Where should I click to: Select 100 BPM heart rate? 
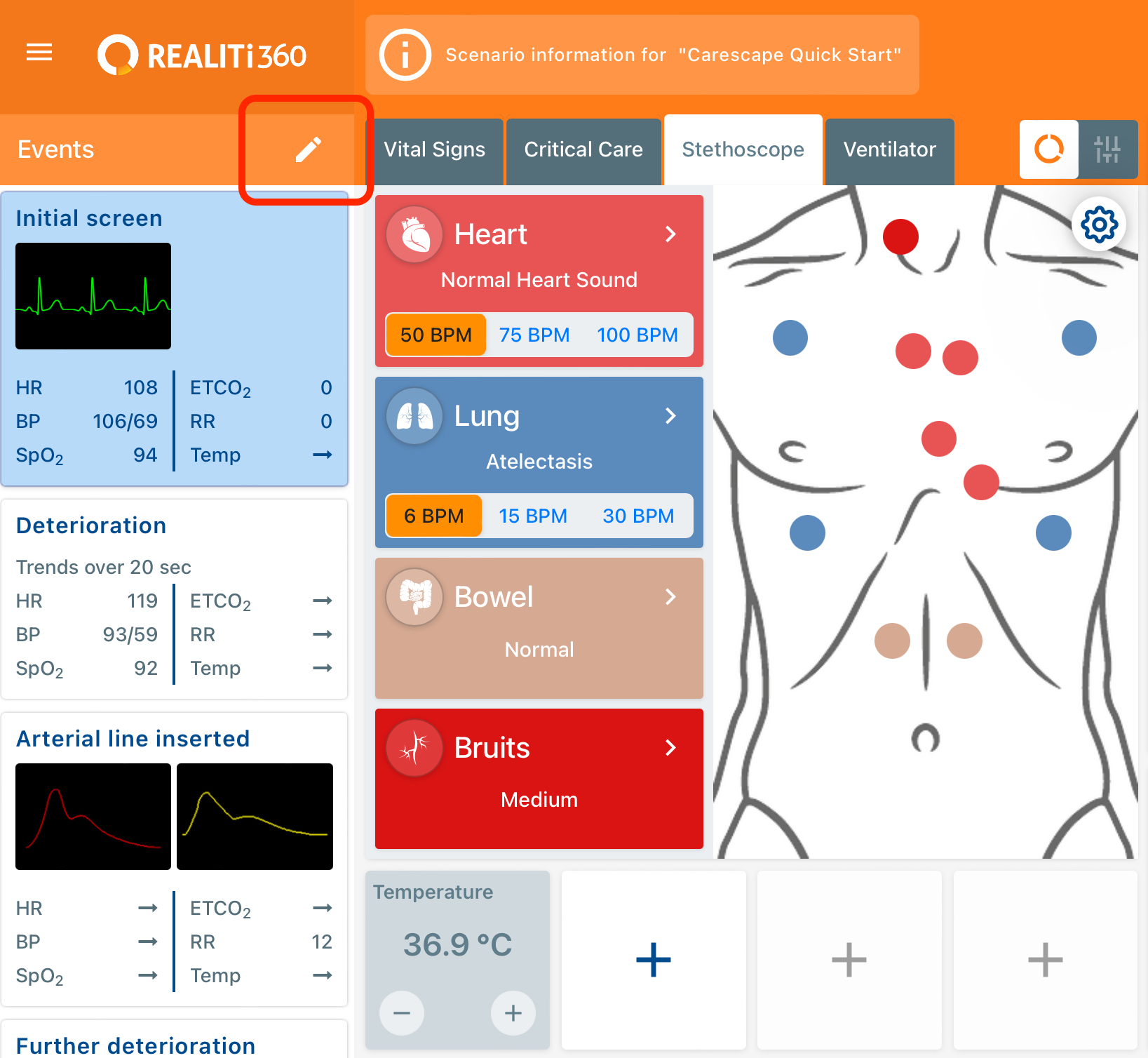tap(637, 335)
